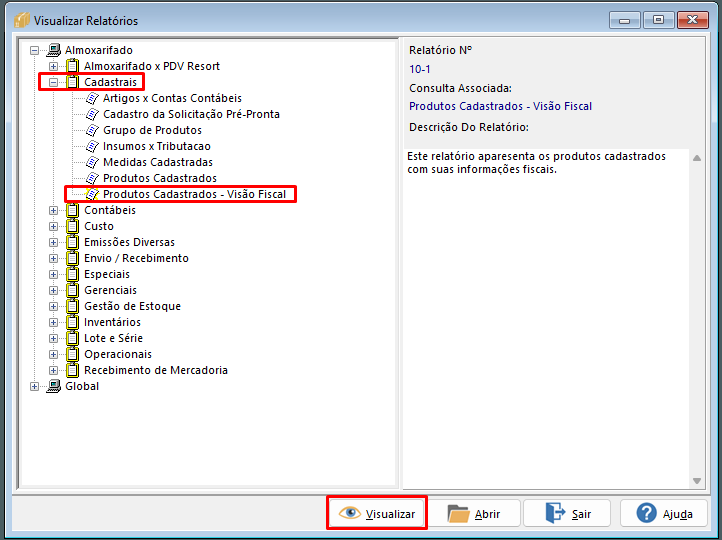Click the clipboard icon beside Gerenciais
The height and width of the screenshot is (540, 722).
click(72, 290)
